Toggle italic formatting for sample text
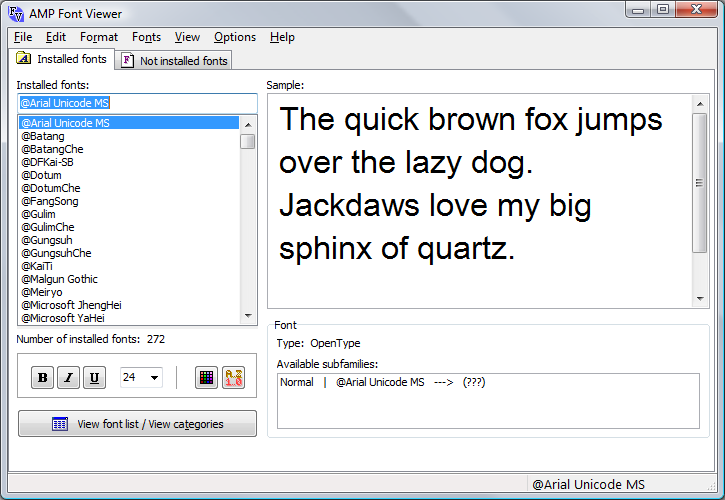Image resolution: width=725 pixels, height=500 pixels. 69,377
